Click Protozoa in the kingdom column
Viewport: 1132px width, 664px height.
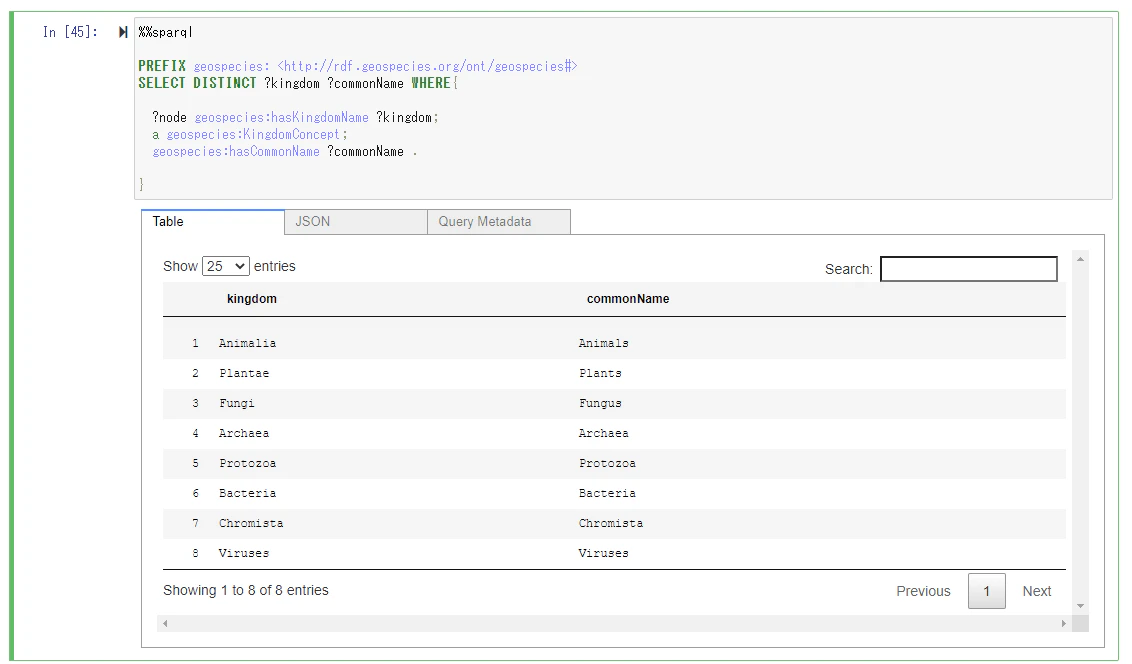click(x=248, y=463)
